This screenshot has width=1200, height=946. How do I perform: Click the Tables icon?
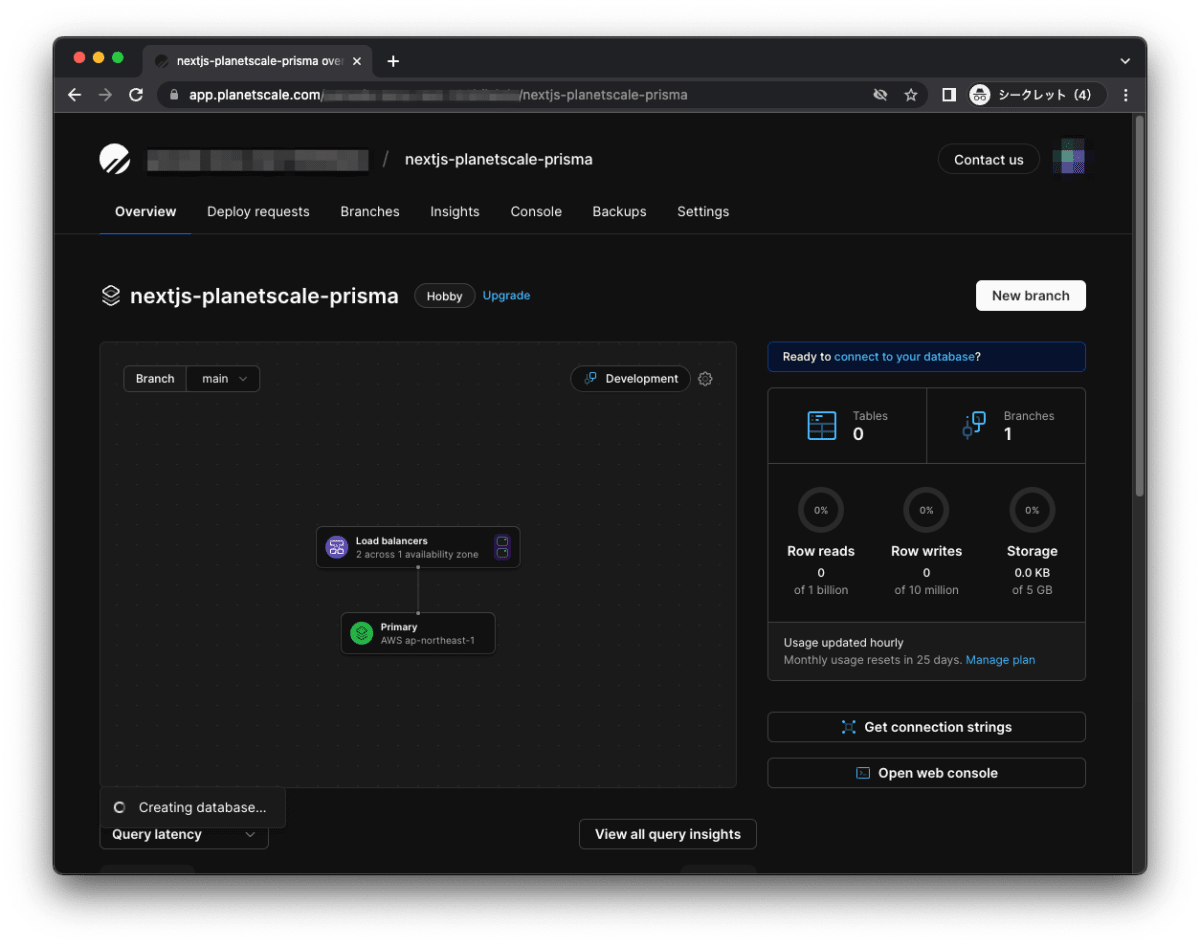click(x=822, y=425)
